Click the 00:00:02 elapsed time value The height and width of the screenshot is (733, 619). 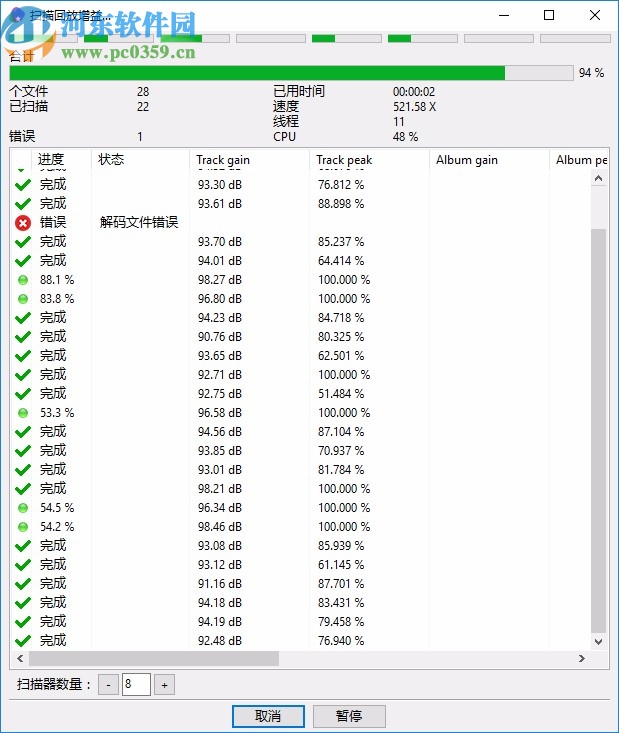[414, 92]
